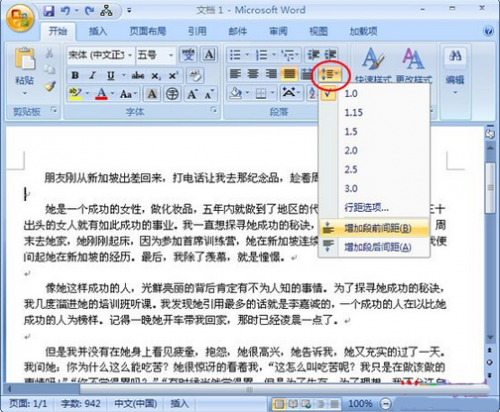Click the Clear Formatting eraser icon

coord(195,76)
